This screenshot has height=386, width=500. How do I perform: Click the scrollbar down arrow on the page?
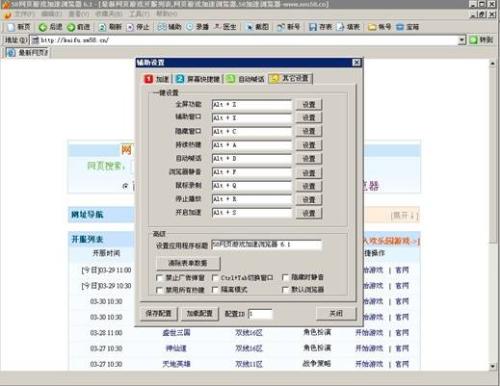493,366
